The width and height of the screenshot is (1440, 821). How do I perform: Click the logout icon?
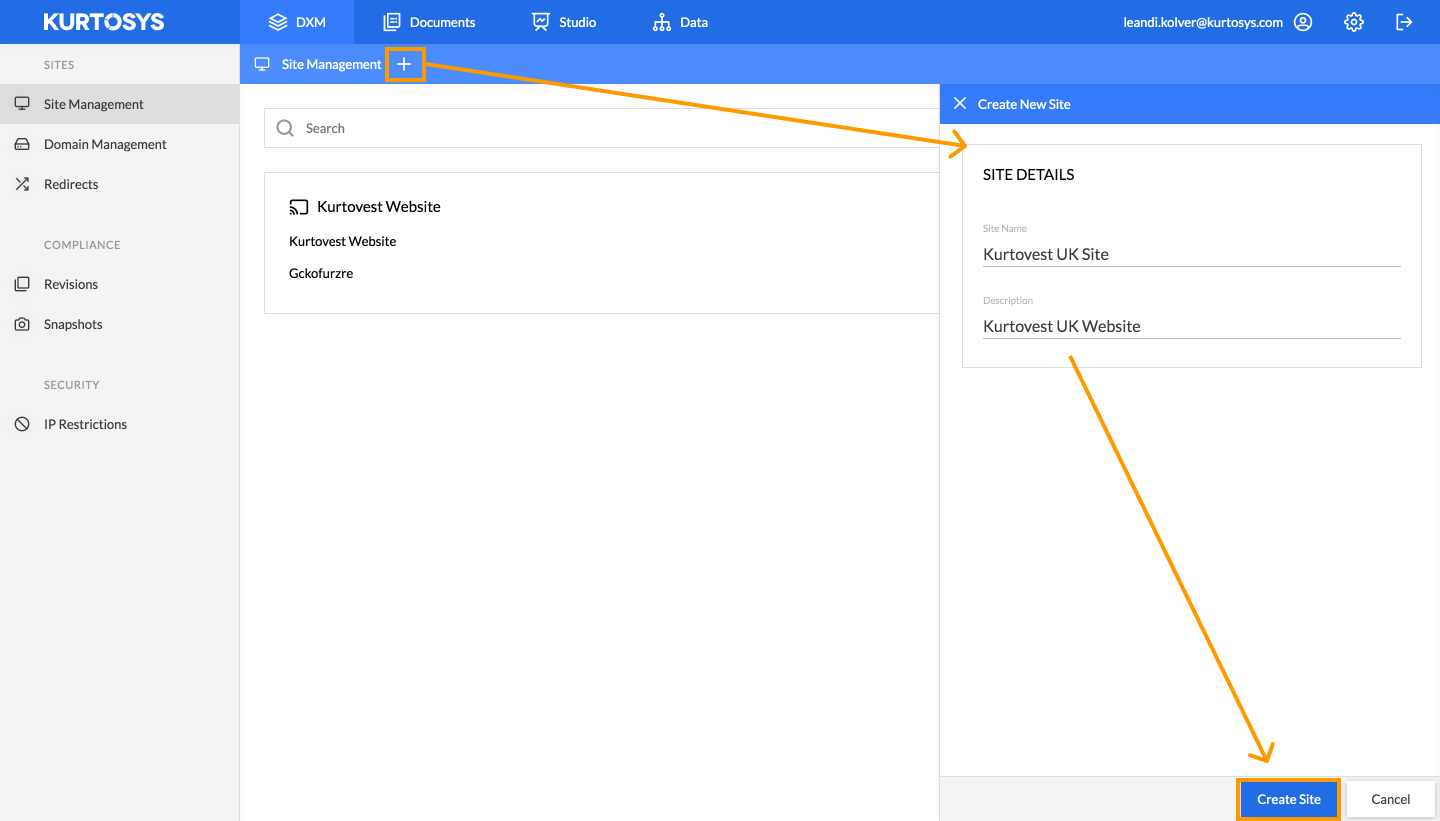[1404, 22]
